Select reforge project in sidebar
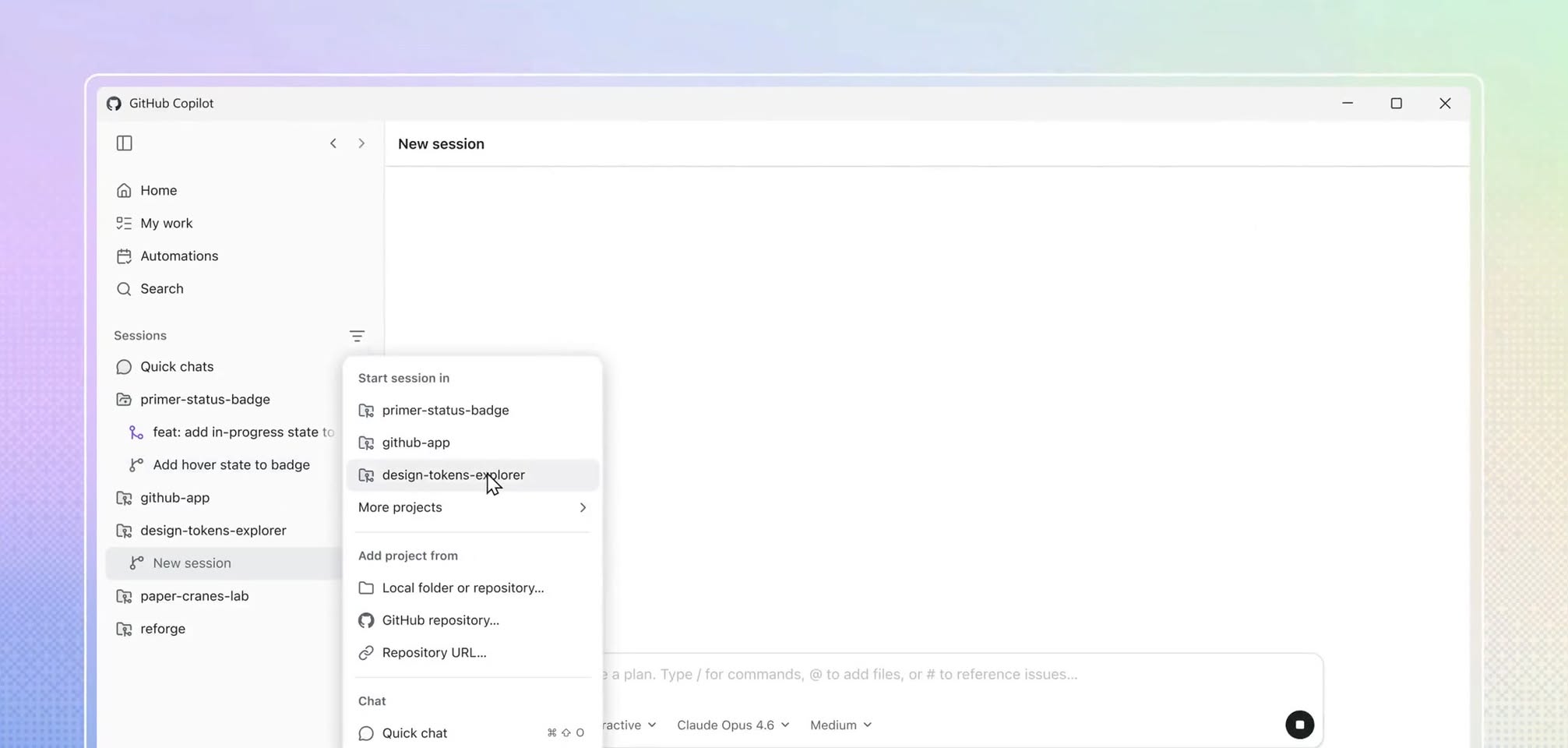 [x=224, y=628]
